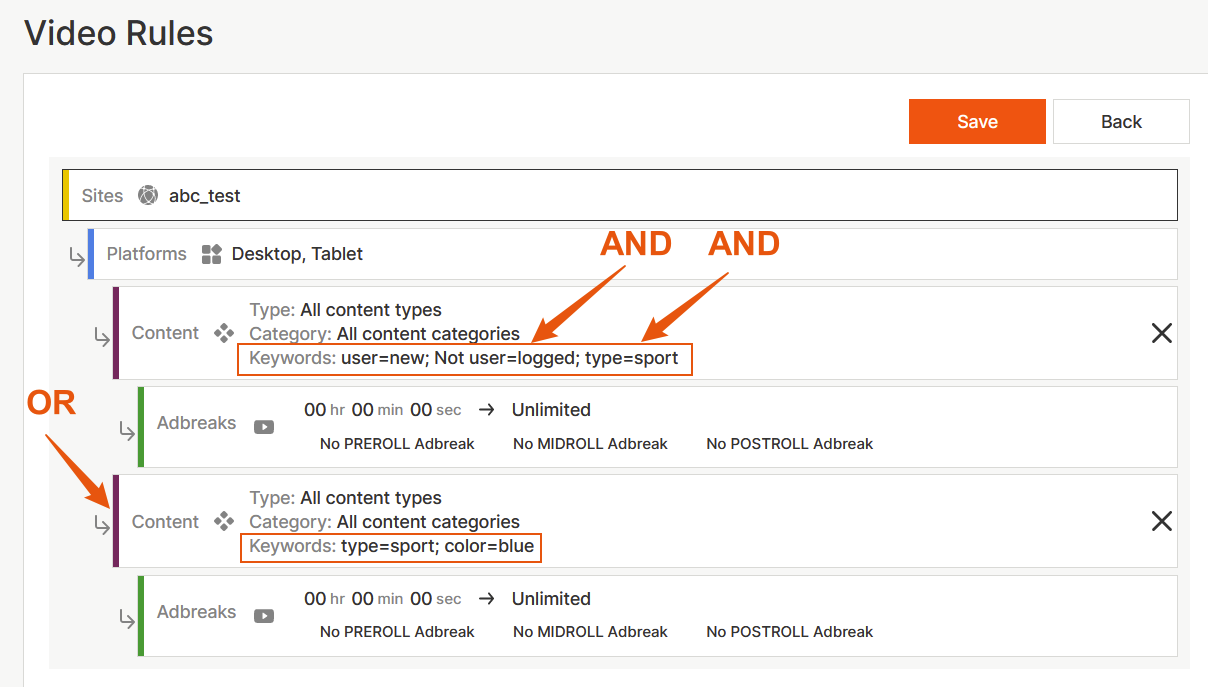Select keywords user=new; Not user=logged; type=sport
The image size is (1208, 687).
point(509,358)
